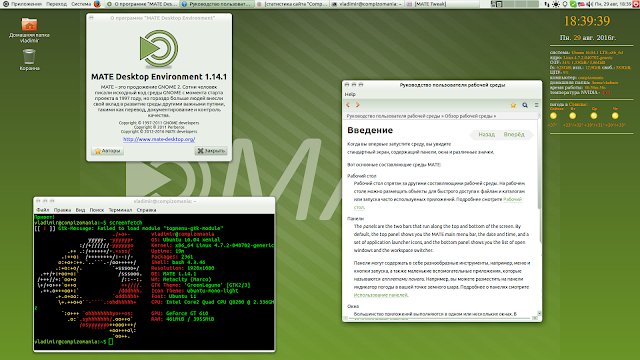Launch Firefox from the top panel
This screenshot has height=360, width=640.
97,4
